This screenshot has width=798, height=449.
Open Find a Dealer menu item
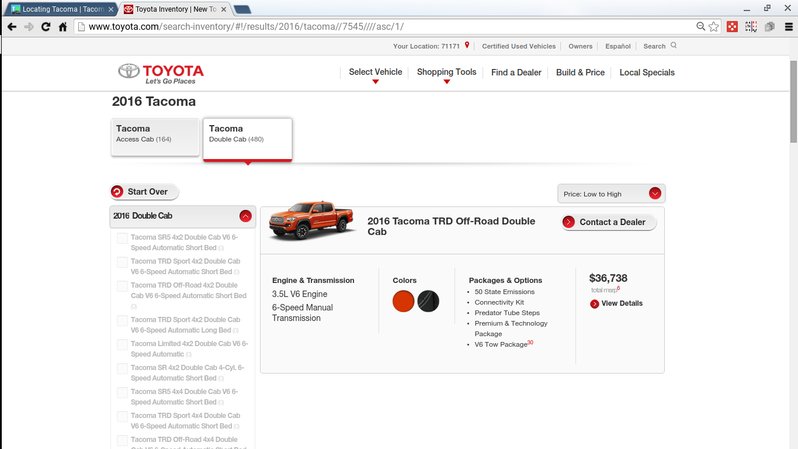coord(516,72)
